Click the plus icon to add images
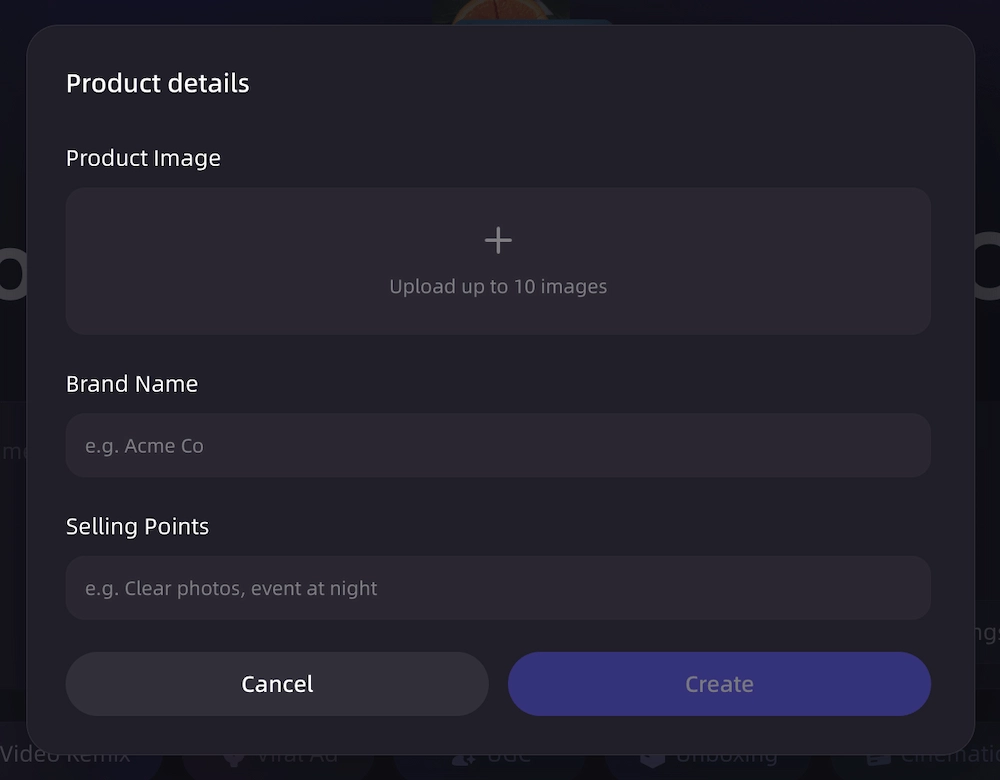Viewport: 1000px width, 780px height. (498, 240)
